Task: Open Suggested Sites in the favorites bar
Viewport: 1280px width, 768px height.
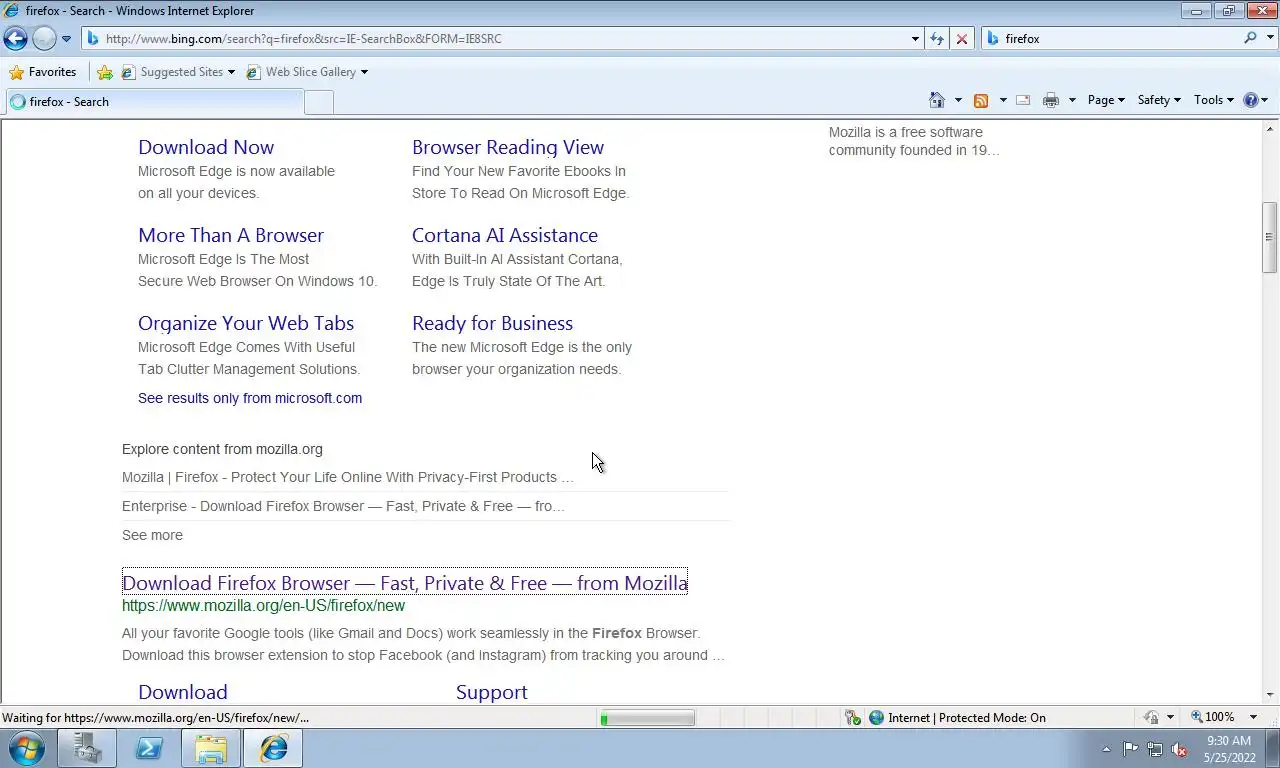Action: pos(178,72)
